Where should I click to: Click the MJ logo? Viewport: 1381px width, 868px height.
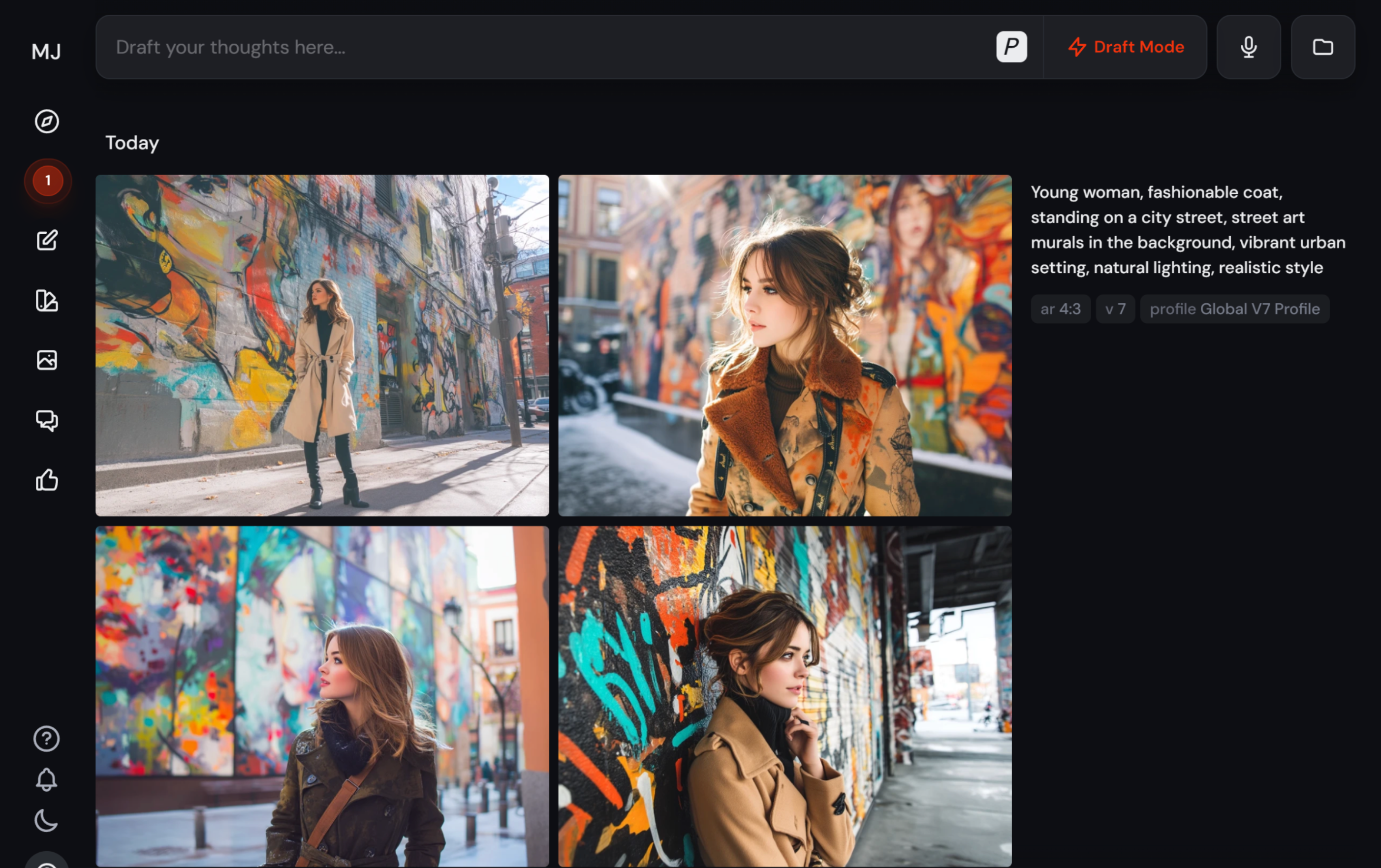coord(46,52)
